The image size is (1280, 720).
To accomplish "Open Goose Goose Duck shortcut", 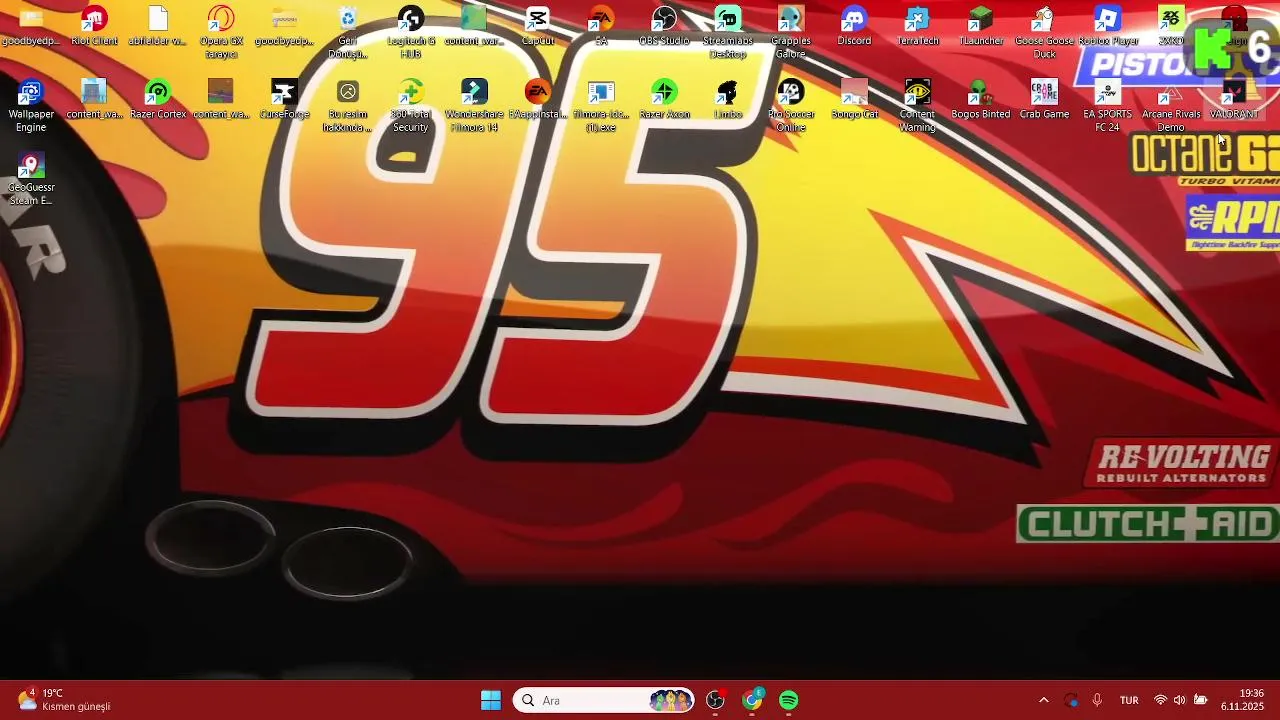I will [1044, 33].
